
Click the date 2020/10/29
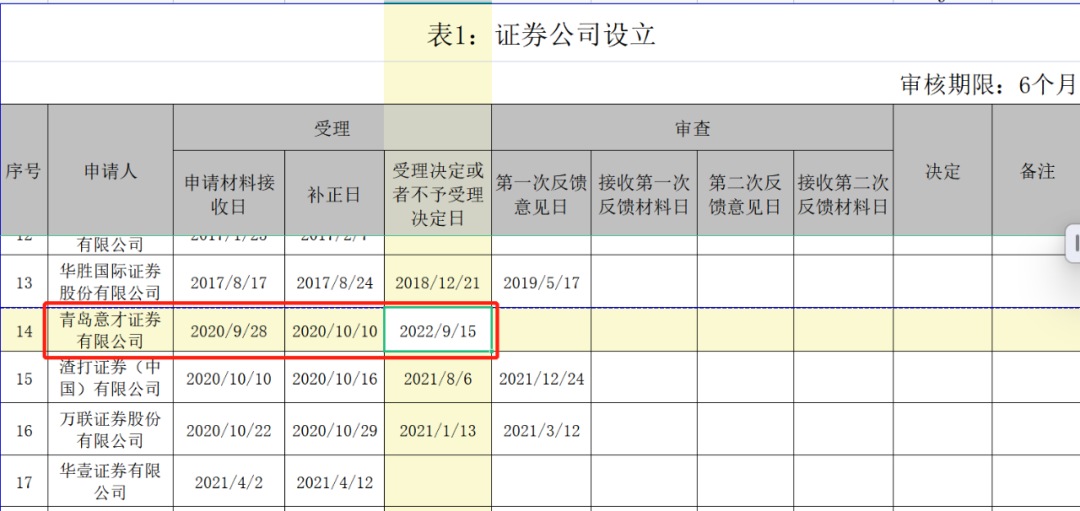click(334, 430)
